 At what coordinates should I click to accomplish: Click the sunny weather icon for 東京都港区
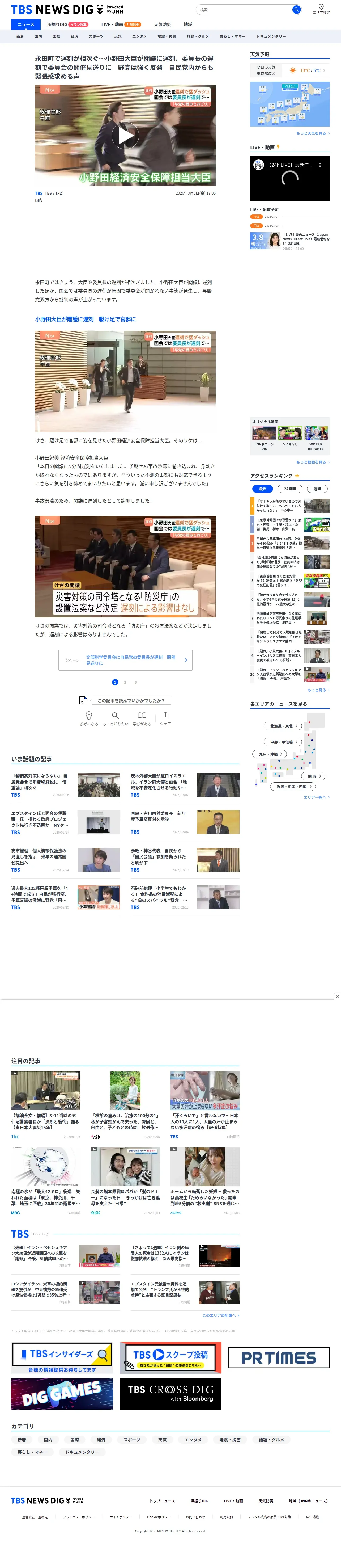[293, 71]
